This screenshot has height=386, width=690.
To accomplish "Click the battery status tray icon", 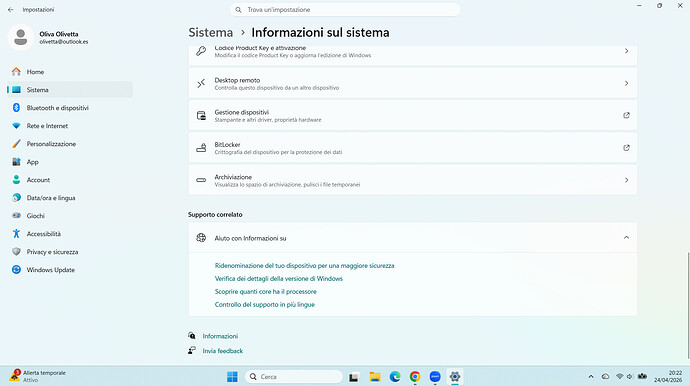I will 642,376.
